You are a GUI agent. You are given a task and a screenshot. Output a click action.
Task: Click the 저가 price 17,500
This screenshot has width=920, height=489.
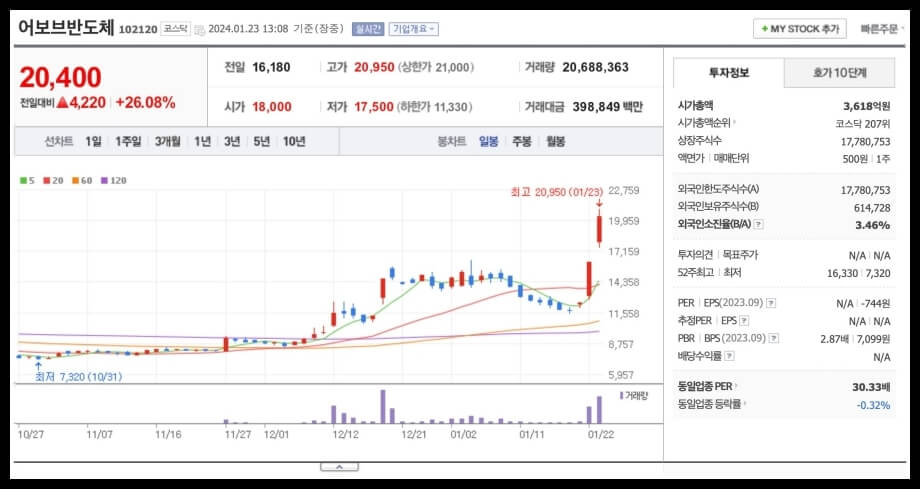pos(374,107)
